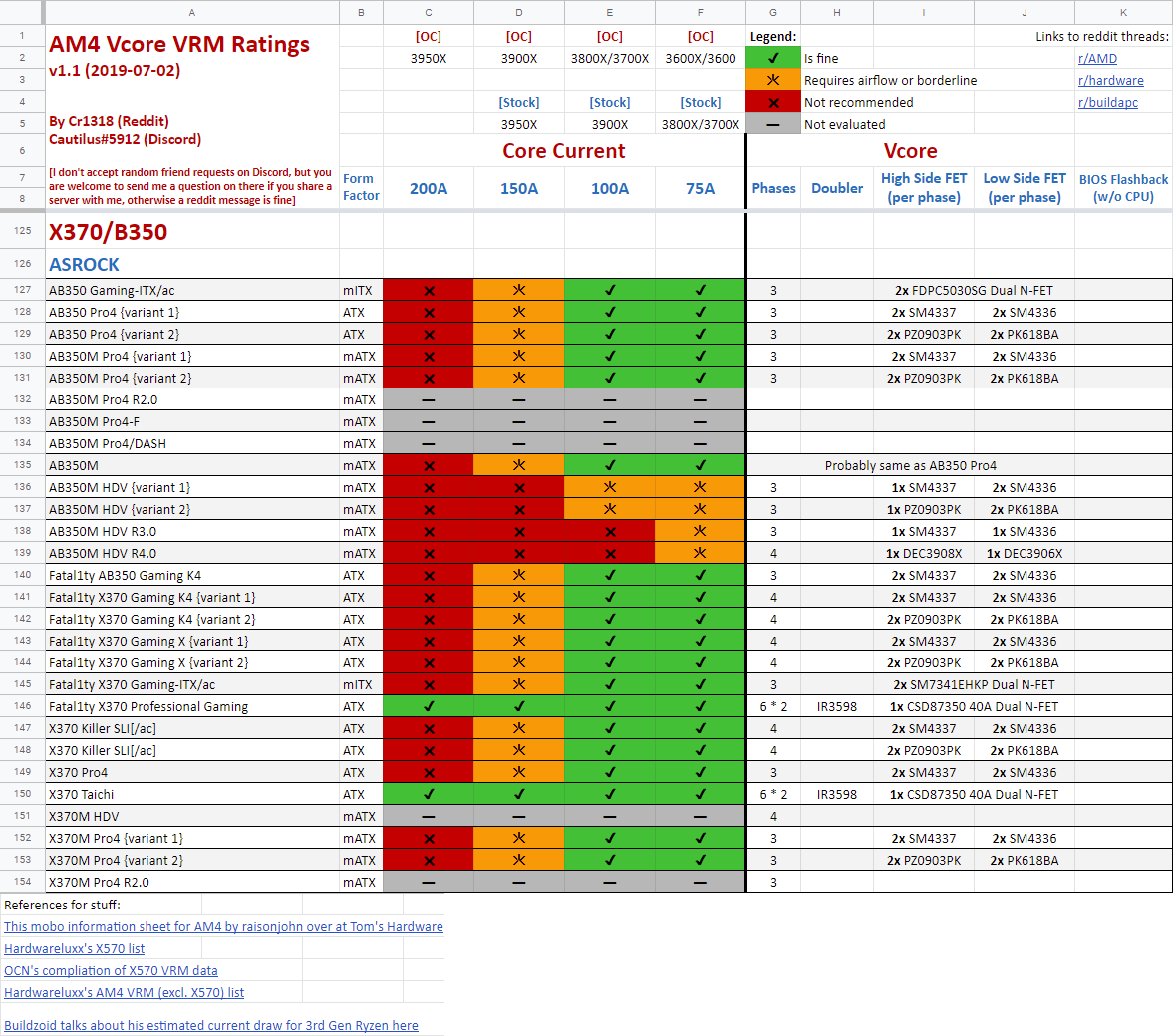Viewport: 1173px width, 1036px height.
Task: Click the 'Low Side FET (per phase)' header
Action: [x=1025, y=188]
